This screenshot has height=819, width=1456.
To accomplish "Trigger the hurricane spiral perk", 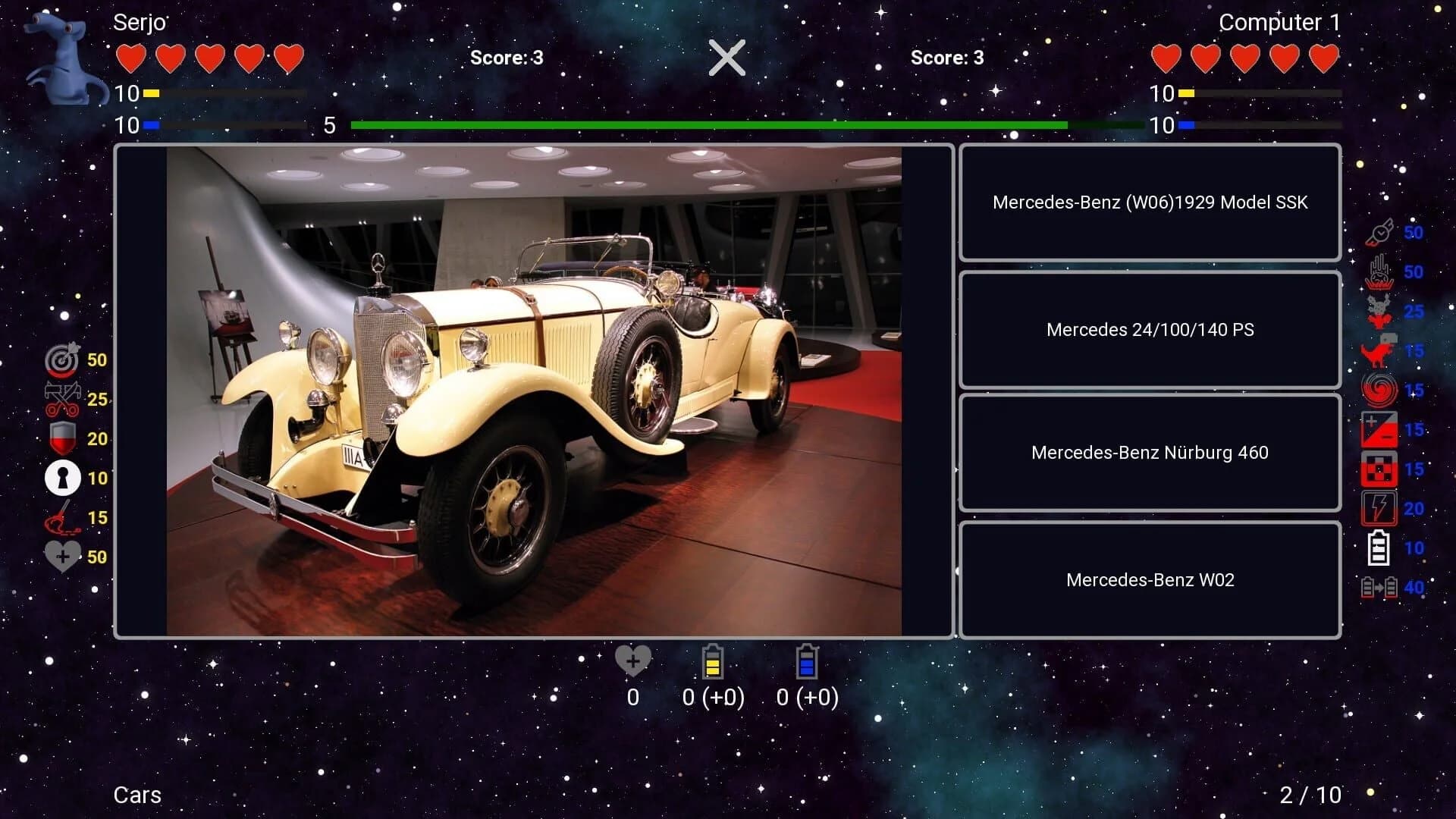I will click(x=1382, y=390).
